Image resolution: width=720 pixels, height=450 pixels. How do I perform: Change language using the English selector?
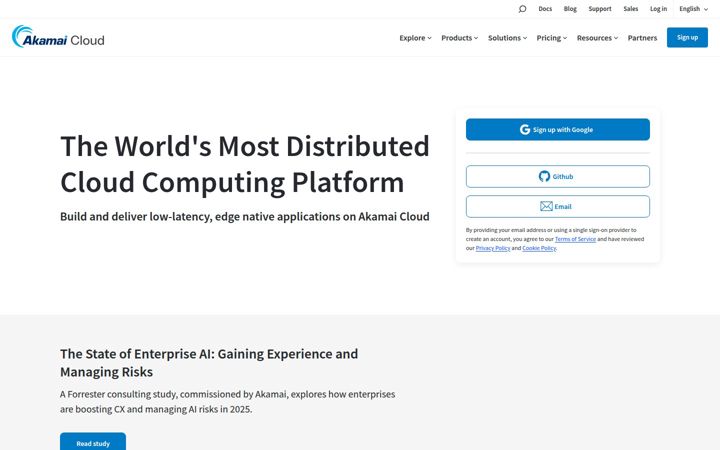click(x=693, y=9)
